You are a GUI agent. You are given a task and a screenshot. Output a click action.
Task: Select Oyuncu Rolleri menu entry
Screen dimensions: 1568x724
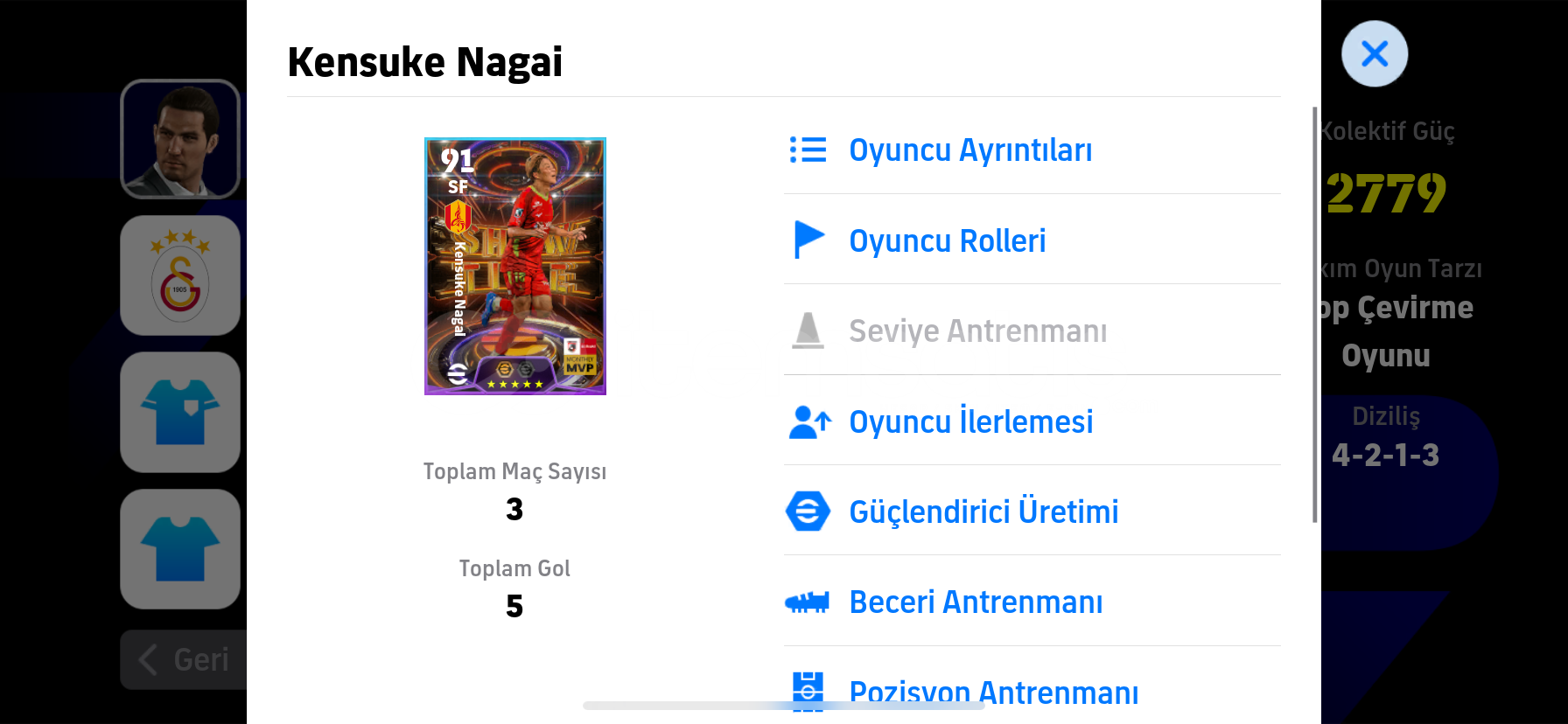coord(1032,240)
